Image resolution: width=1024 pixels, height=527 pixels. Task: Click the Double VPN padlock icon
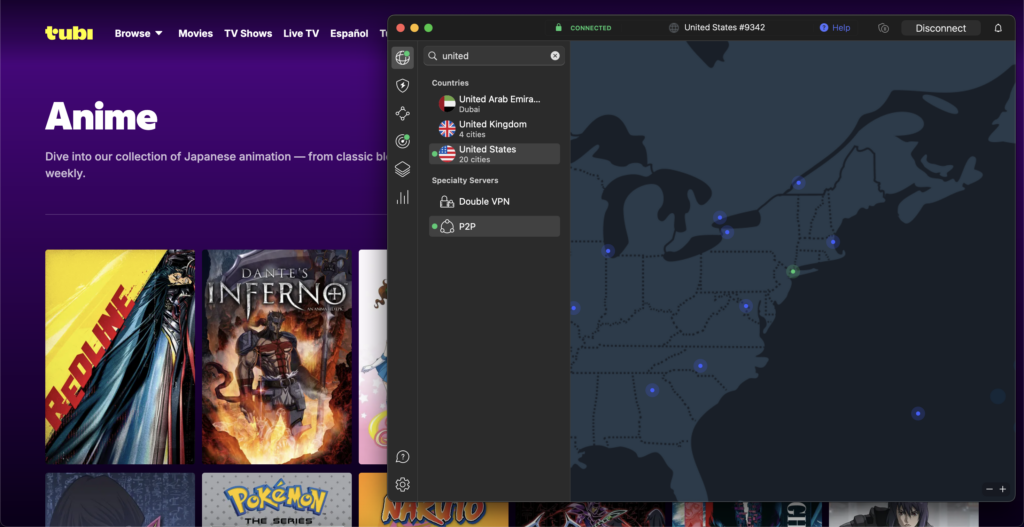pos(447,202)
